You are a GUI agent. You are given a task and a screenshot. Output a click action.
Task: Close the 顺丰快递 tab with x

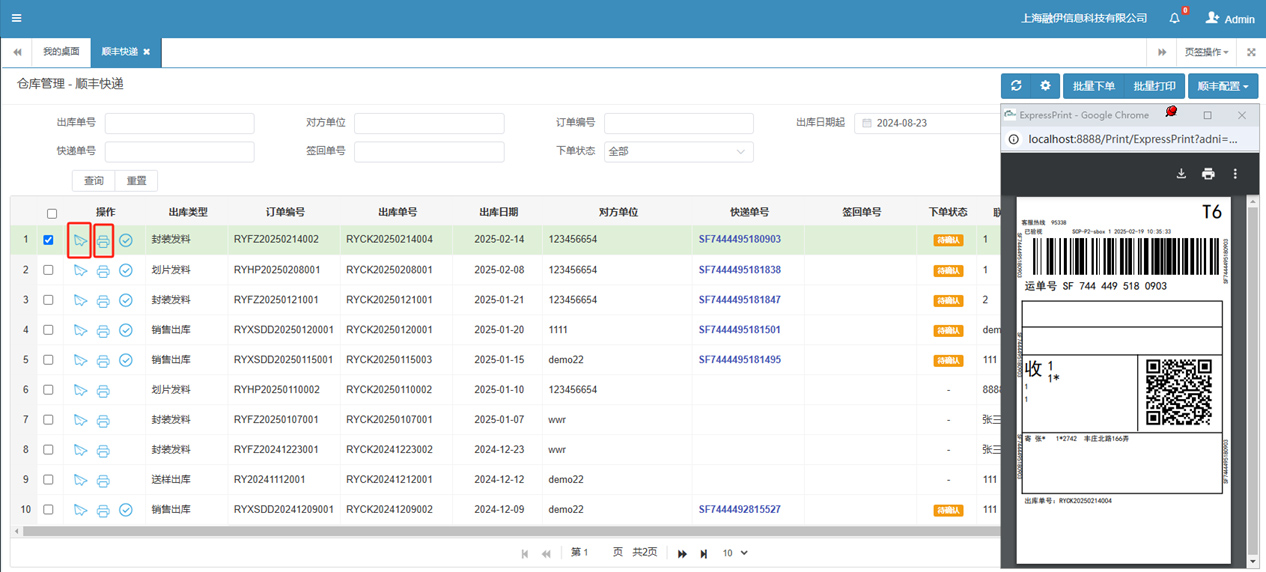147,52
